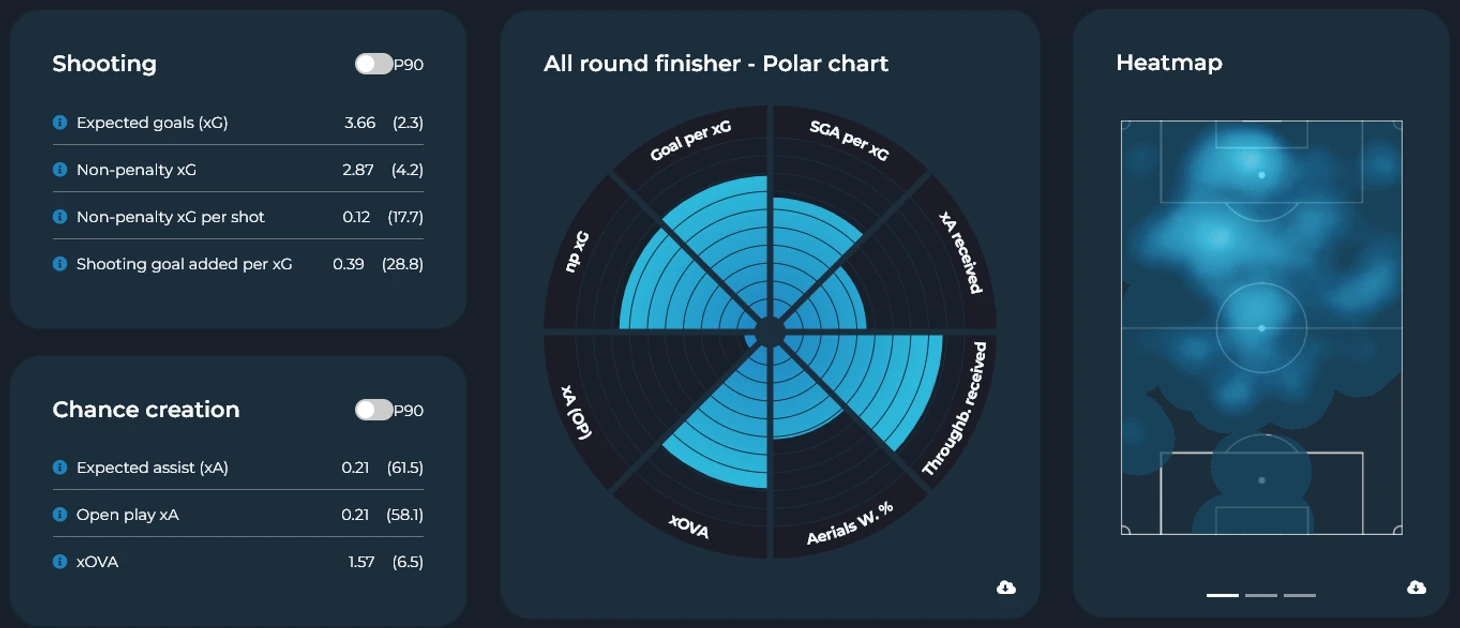Click info icon beside Expected assist (xA)
The height and width of the screenshot is (628, 1460).
[60, 467]
